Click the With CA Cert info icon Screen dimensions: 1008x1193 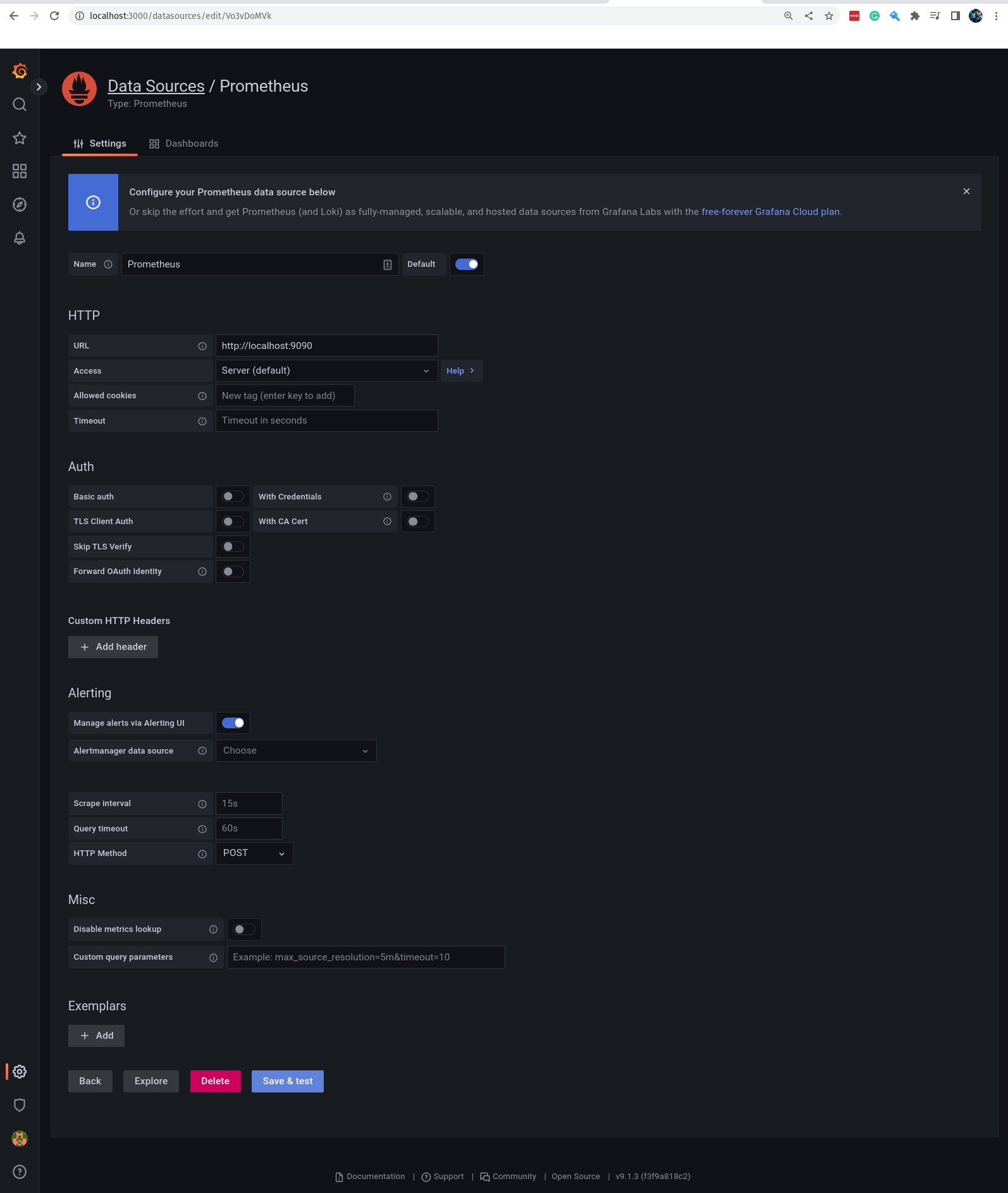(387, 522)
